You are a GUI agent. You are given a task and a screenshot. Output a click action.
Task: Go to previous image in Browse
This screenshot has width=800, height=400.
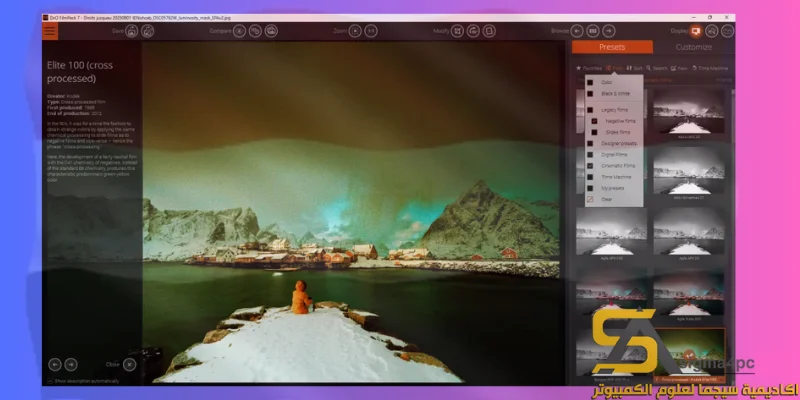(577, 31)
